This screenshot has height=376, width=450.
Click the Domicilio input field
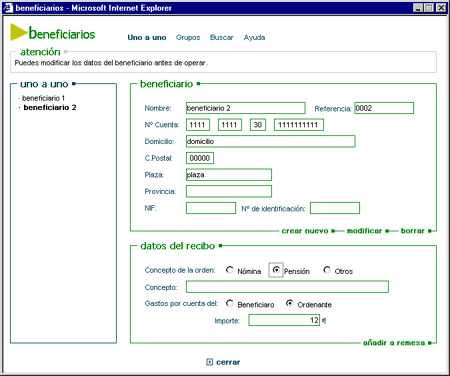pyautogui.click(x=271, y=141)
